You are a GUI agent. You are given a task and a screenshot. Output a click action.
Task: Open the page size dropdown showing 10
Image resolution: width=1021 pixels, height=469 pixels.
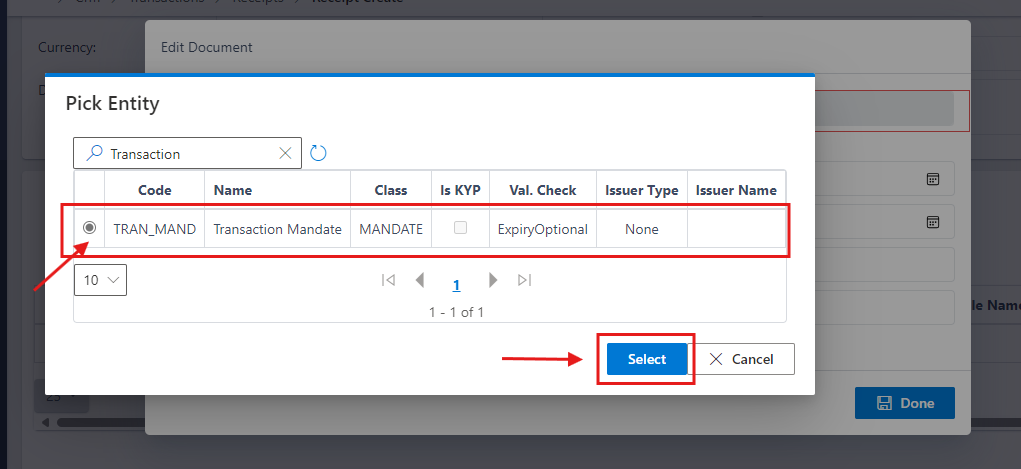(100, 280)
